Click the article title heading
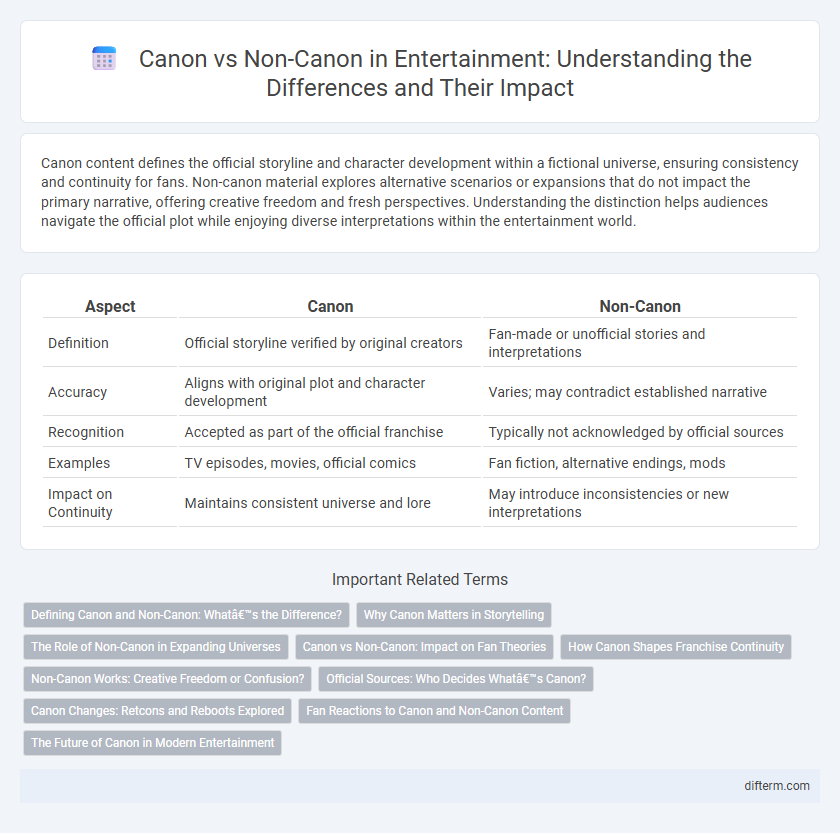 click(445, 73)
